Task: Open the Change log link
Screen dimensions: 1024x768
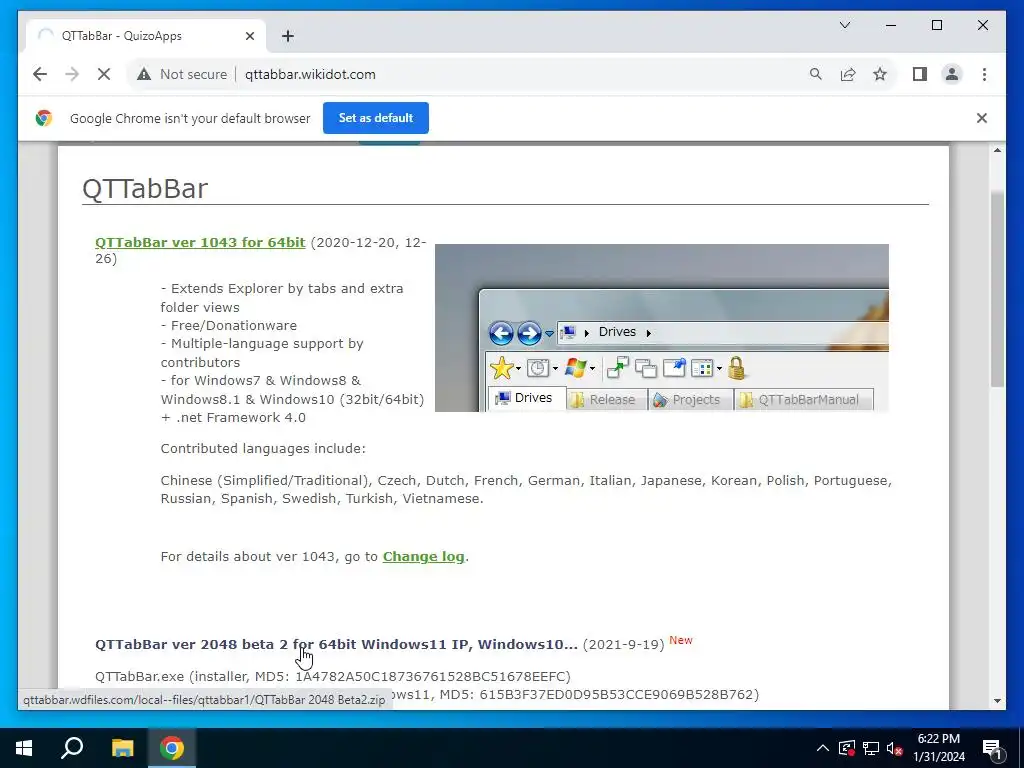Action: click(x=423, y=556)
